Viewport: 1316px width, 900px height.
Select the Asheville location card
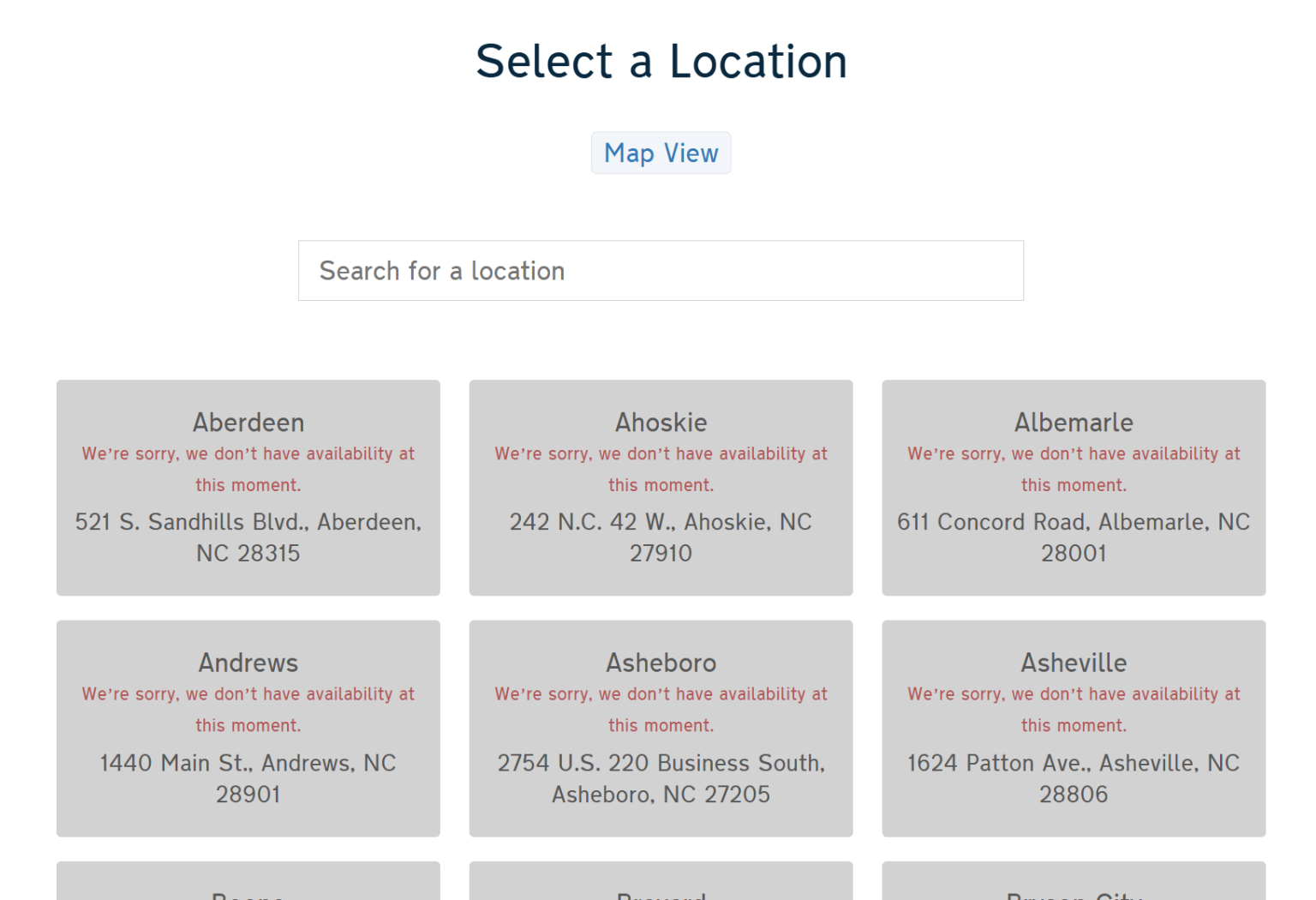click(1073, 728)
